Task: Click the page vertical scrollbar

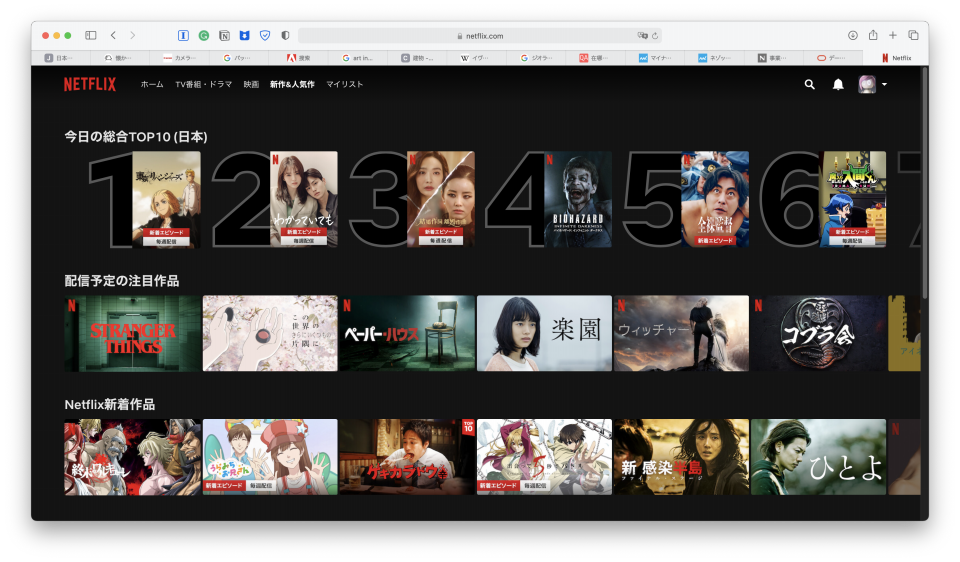Action: tap(924, 184)
